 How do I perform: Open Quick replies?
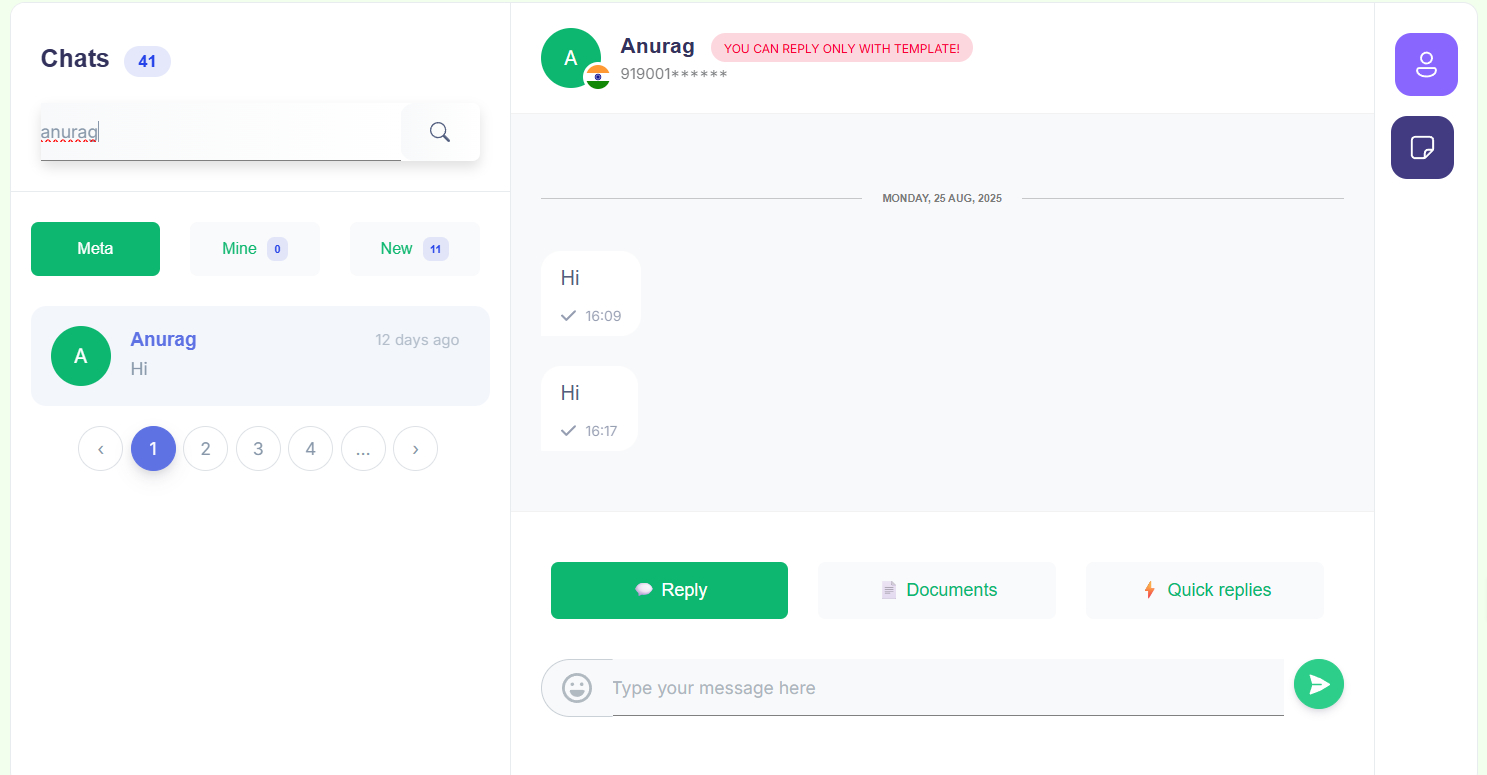1204,590
